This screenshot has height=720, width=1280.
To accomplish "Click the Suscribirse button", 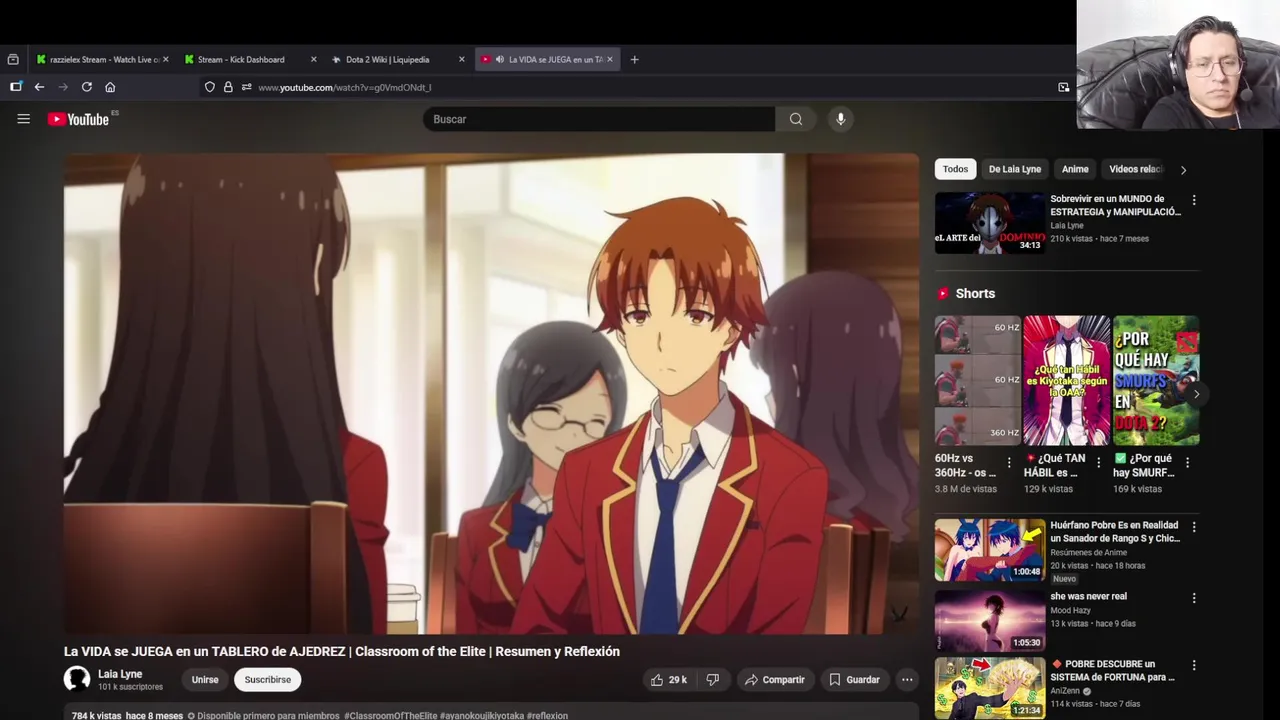I will point(268,680).
